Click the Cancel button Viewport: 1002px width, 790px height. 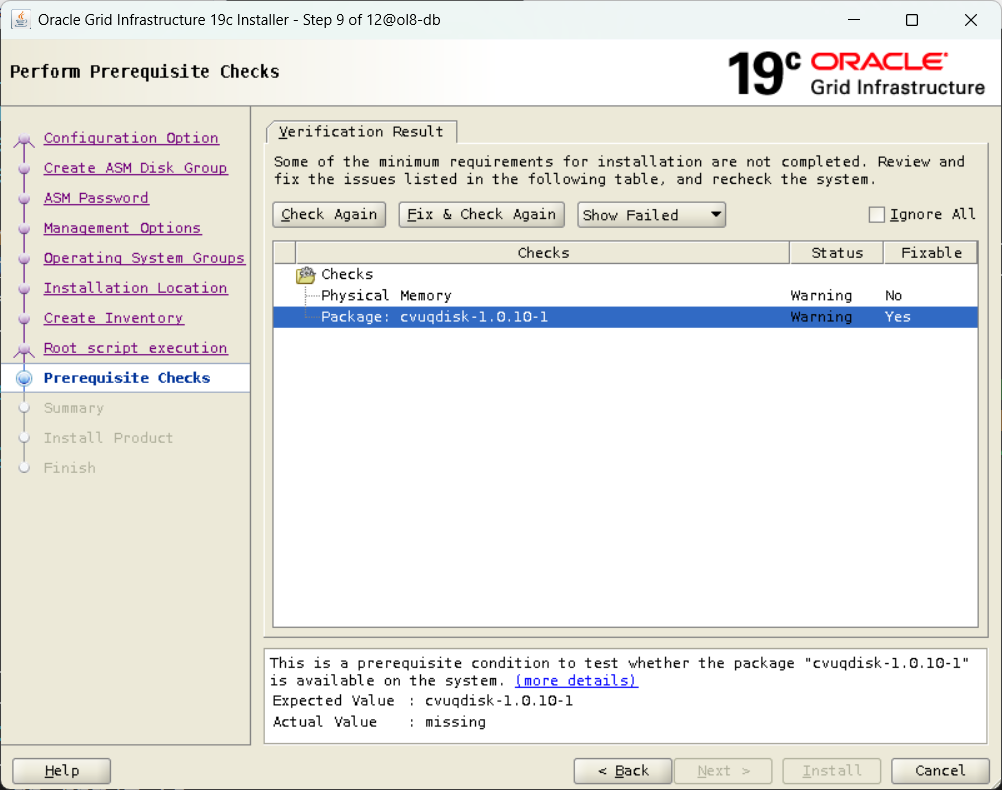tap(940, 771)
